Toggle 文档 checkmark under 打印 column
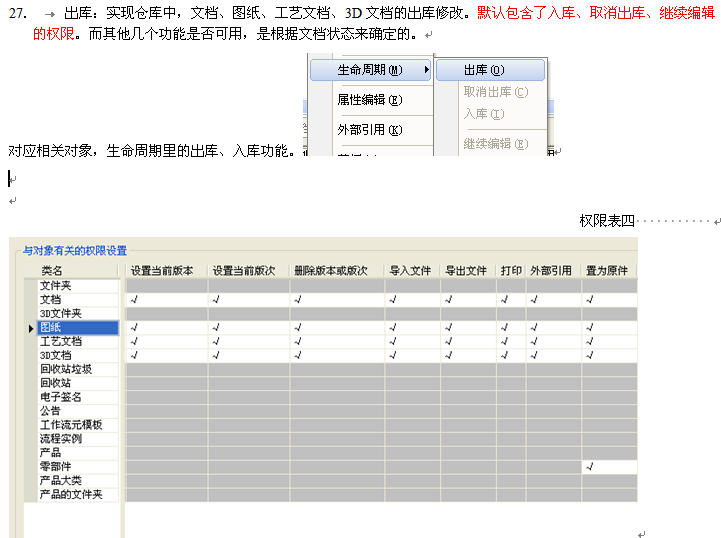Image resolution: width=721 pixels, height=538 pixels. coord(510,299)
